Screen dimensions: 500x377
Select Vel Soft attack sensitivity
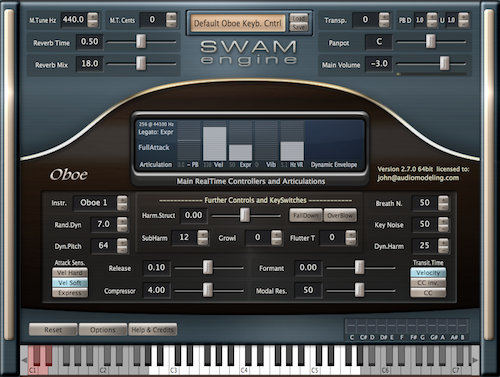tap(70, 283)
